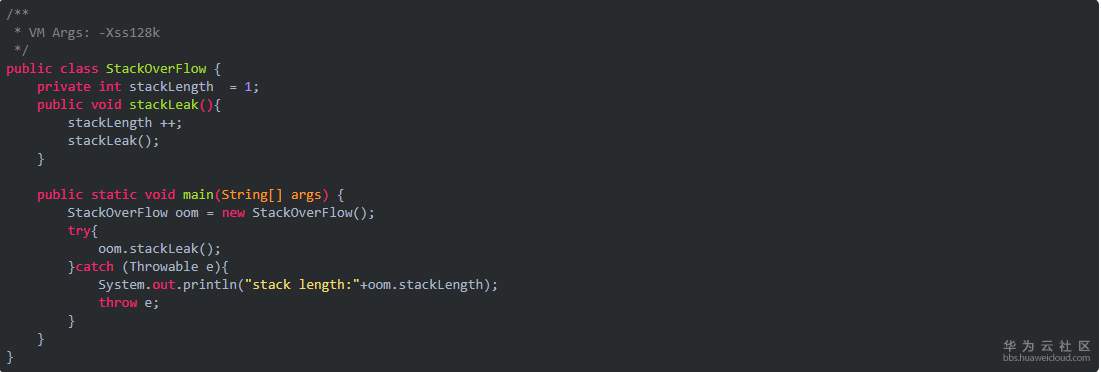Click the private keyword on stackLength line
1101x372 pixels.
pos(64,87)
